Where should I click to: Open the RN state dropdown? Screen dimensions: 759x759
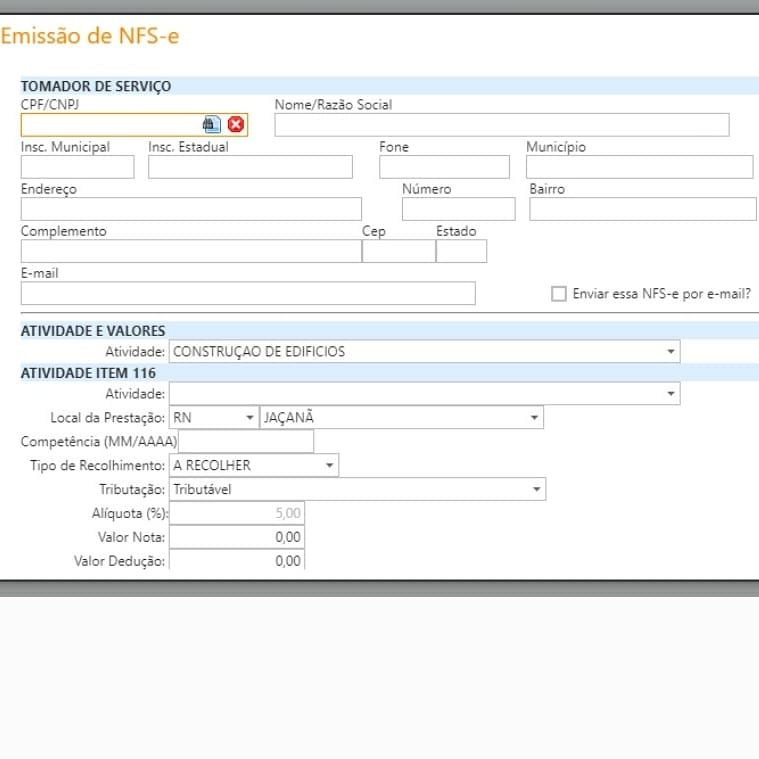[214, 417]
